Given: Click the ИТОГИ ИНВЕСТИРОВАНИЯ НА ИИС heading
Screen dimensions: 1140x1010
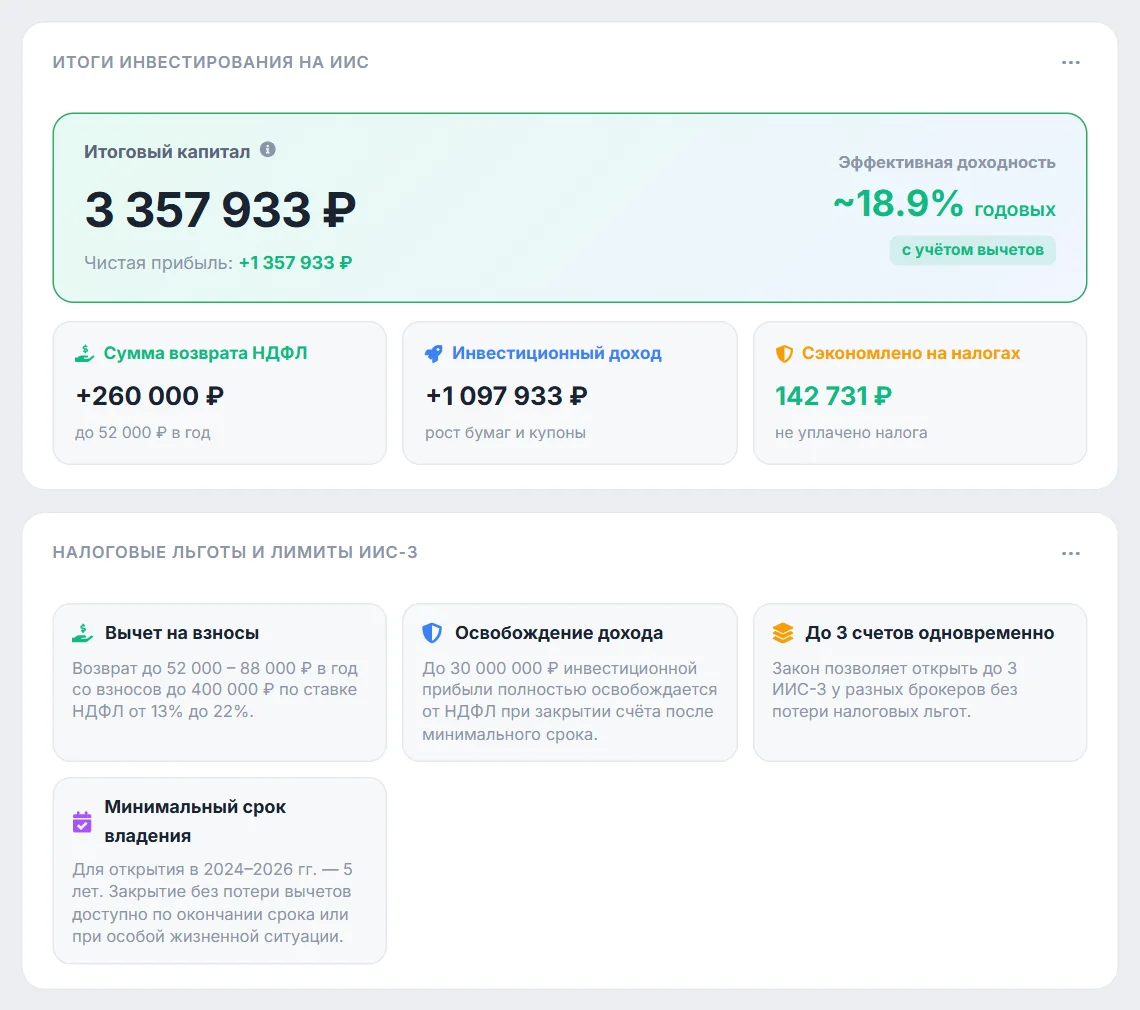Looking at the screenshot, I should pyautogui.click(x=210, y=63).
